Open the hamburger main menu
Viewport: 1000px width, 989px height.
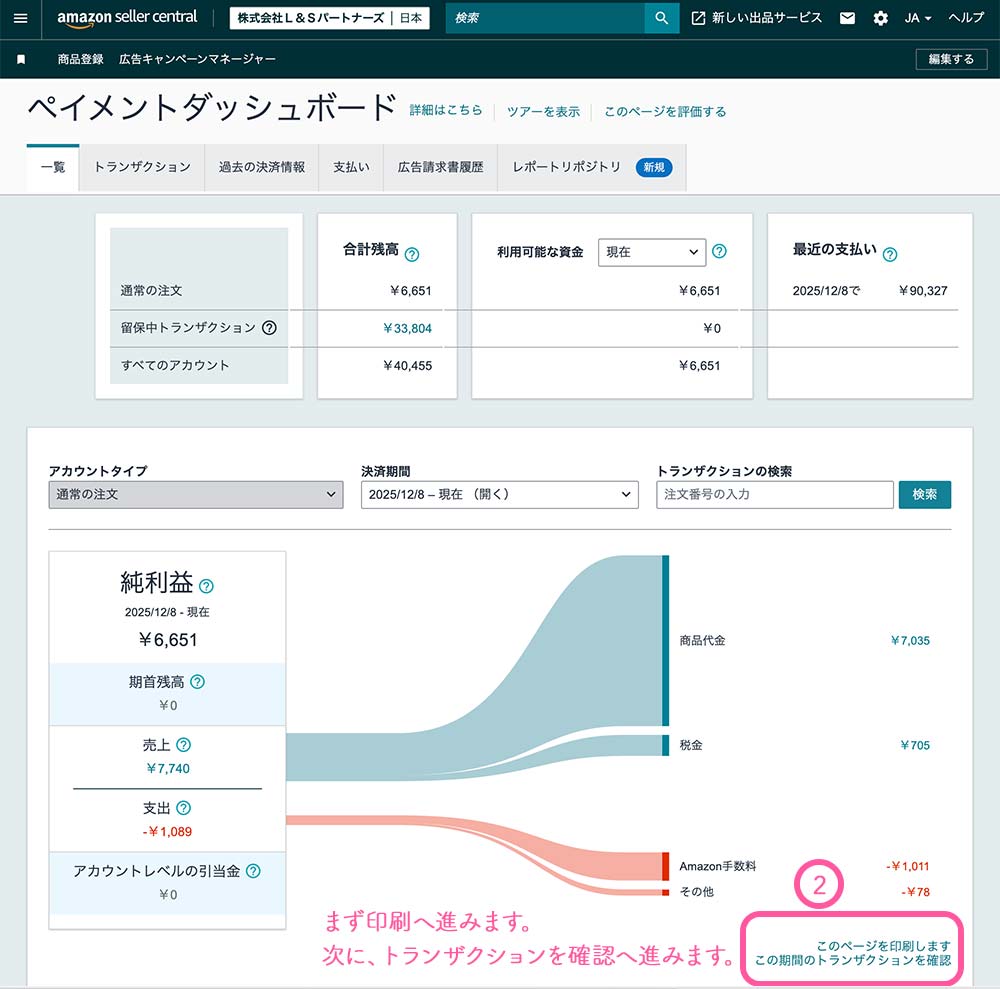click(x=21, y=18)
